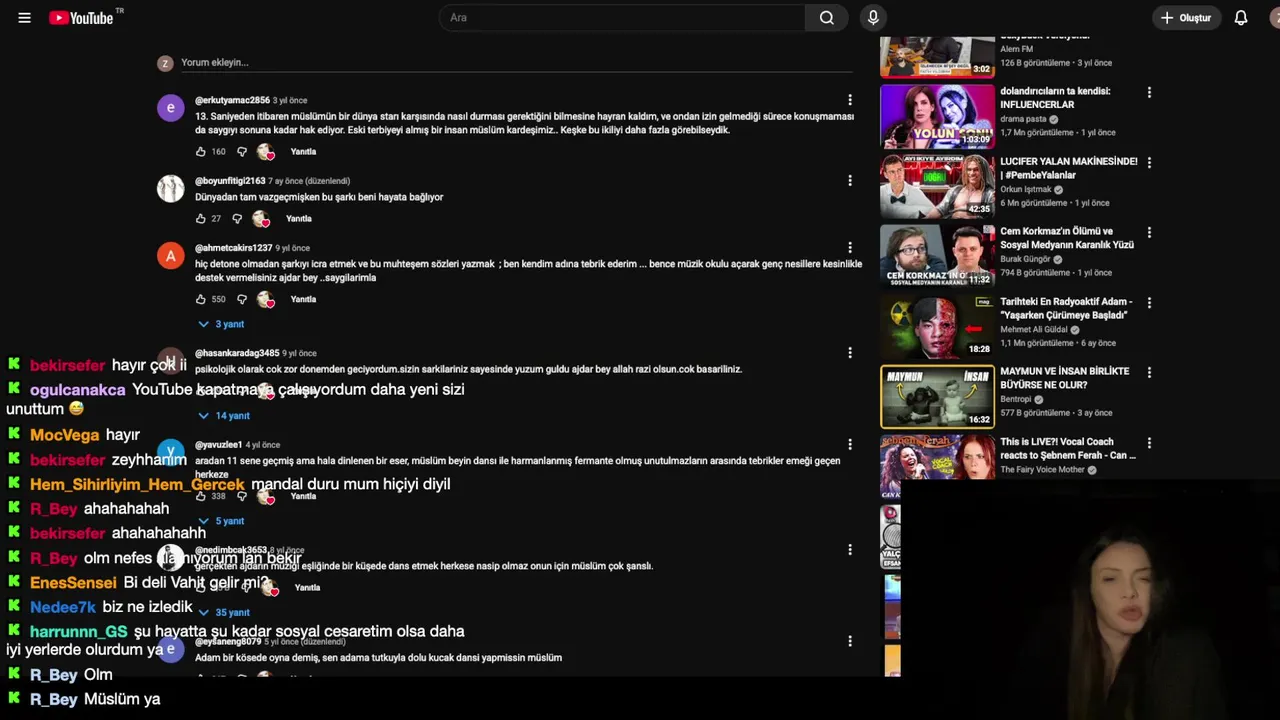Image resolution: width=1280 pixels, height=720 pixels.
Task: Open the ahmetcakirs1237 channel avatar
Action: 171,256
